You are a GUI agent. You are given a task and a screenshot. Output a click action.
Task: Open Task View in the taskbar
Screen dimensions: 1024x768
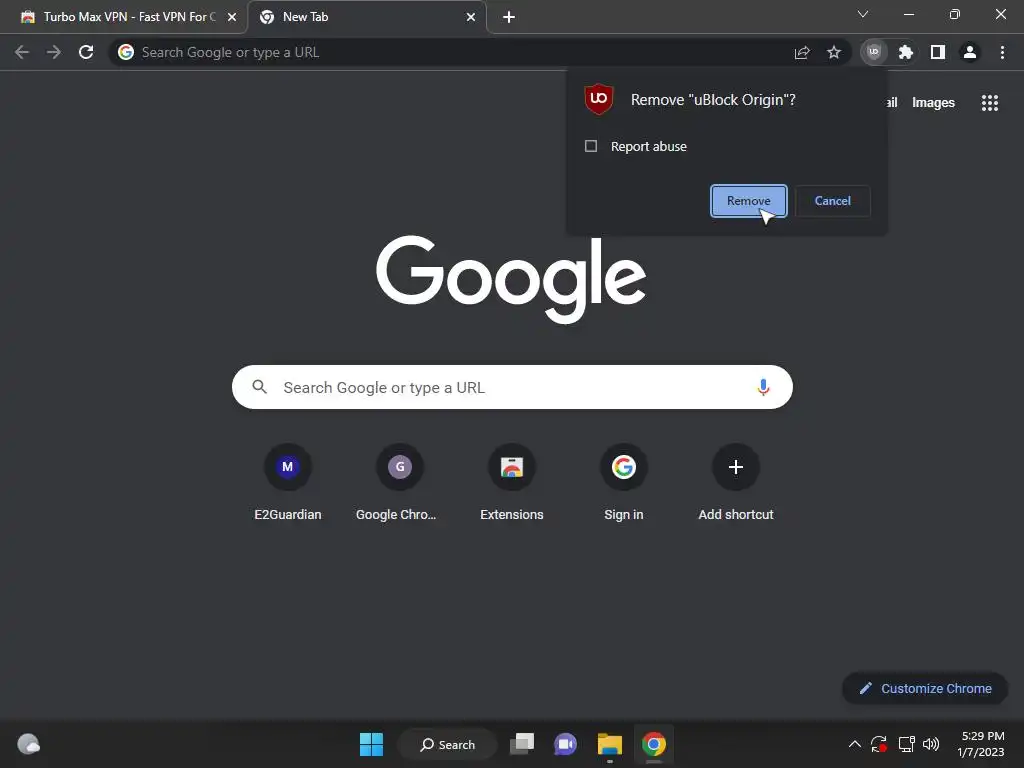(x=522, y=744)
